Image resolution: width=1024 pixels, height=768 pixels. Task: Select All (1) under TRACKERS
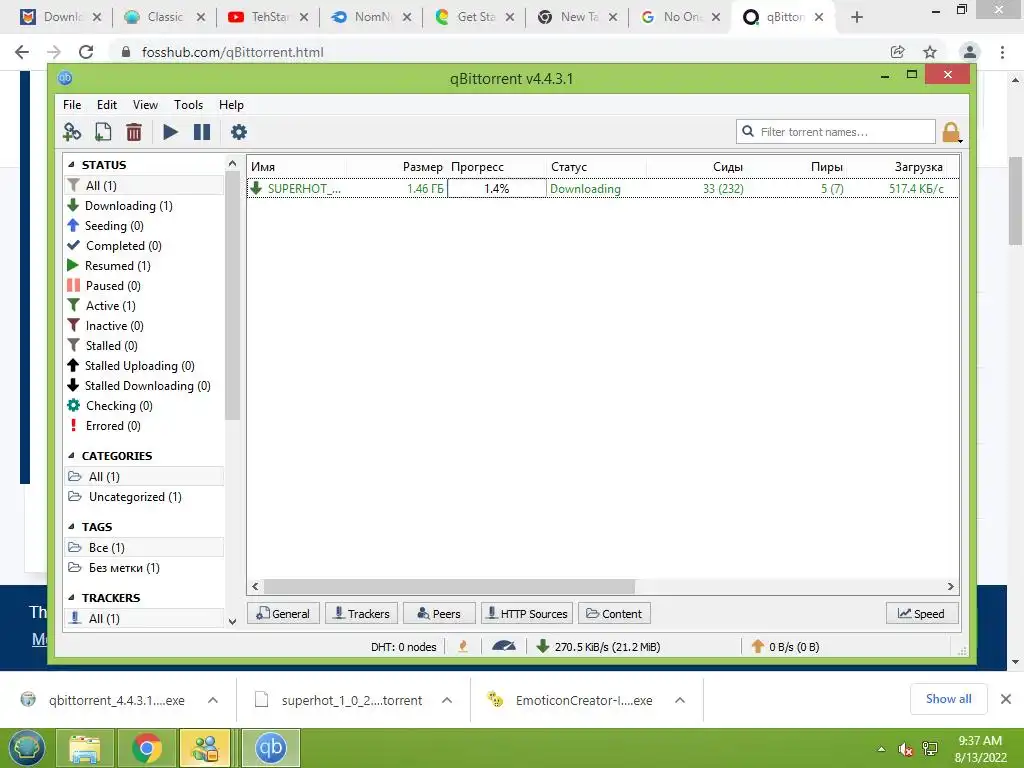click(144, 618)
